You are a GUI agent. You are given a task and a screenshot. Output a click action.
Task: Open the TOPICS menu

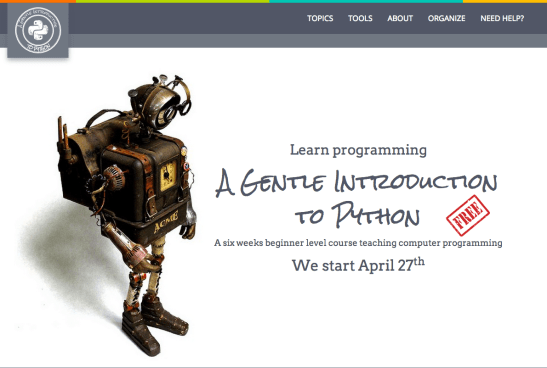coord(320,18)
